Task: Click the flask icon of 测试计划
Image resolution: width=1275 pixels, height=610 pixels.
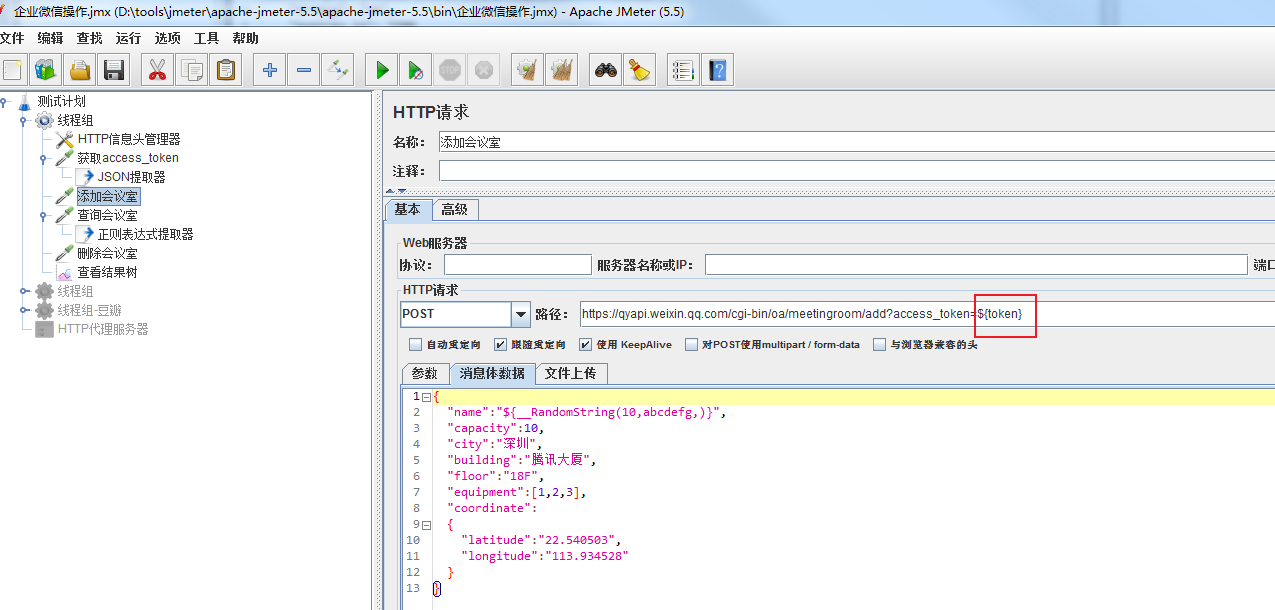Action: tap(25, 101)
